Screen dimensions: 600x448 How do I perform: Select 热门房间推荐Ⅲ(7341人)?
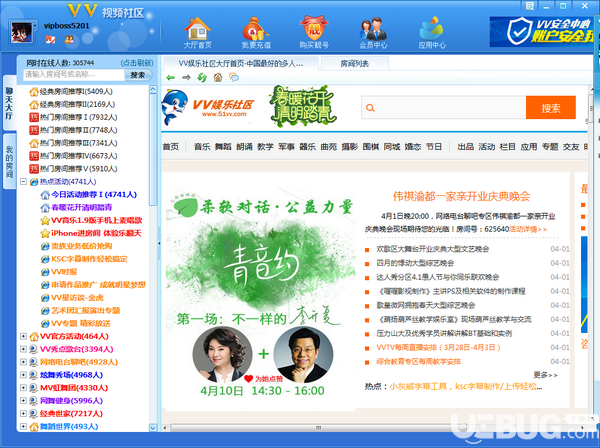73,143
